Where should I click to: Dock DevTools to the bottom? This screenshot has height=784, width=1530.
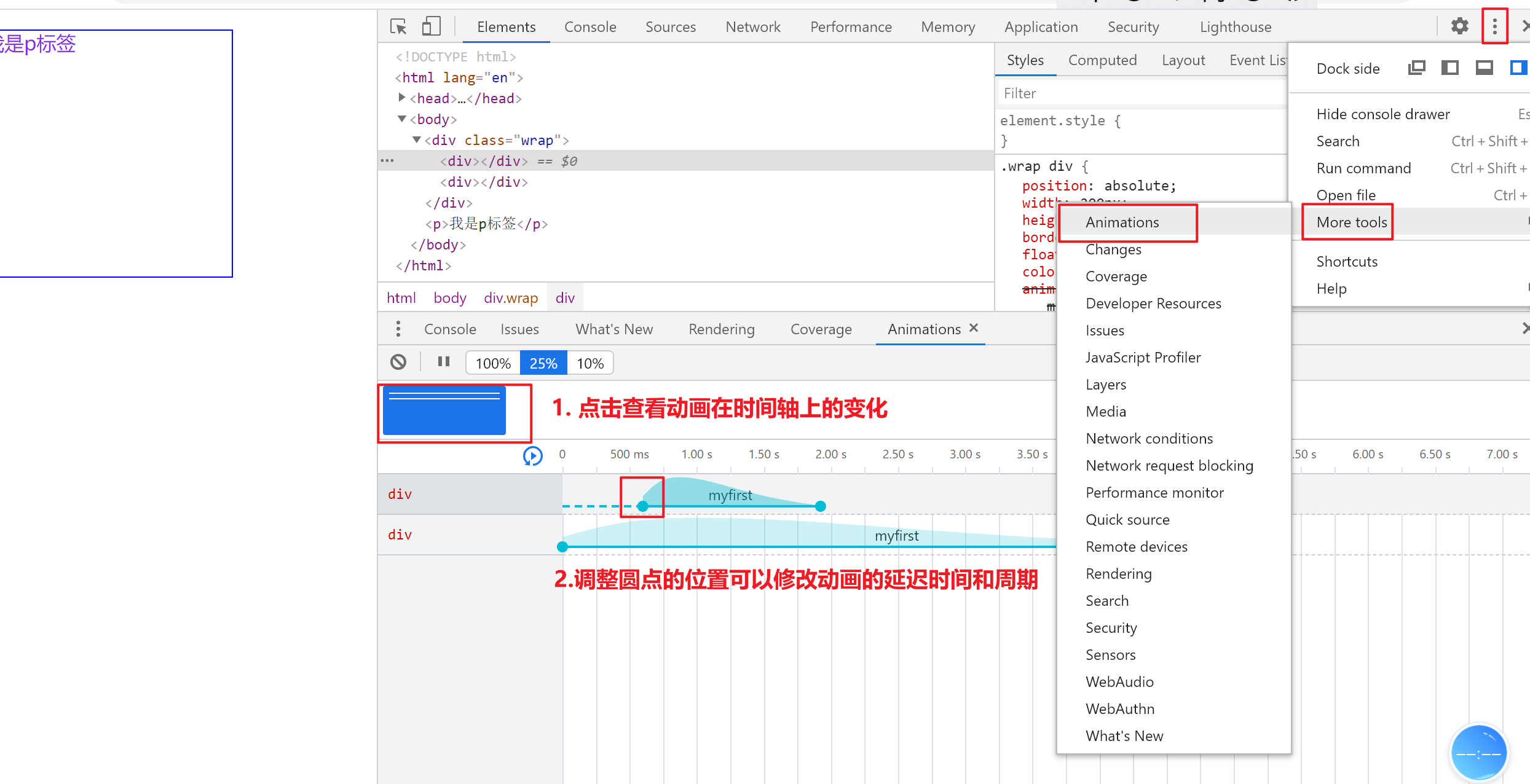(1485, 68)
